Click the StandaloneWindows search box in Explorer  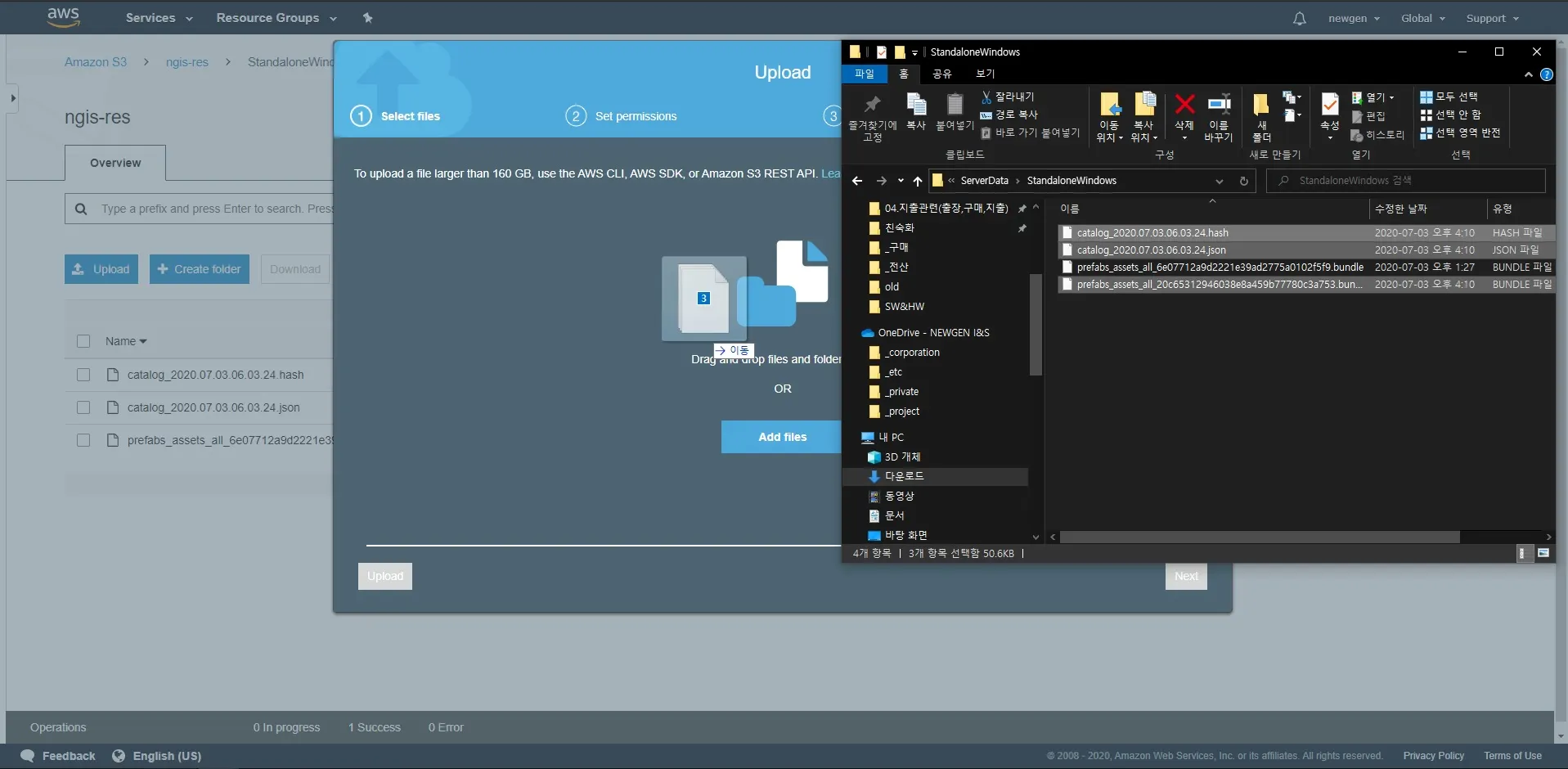pos(1406,181)
